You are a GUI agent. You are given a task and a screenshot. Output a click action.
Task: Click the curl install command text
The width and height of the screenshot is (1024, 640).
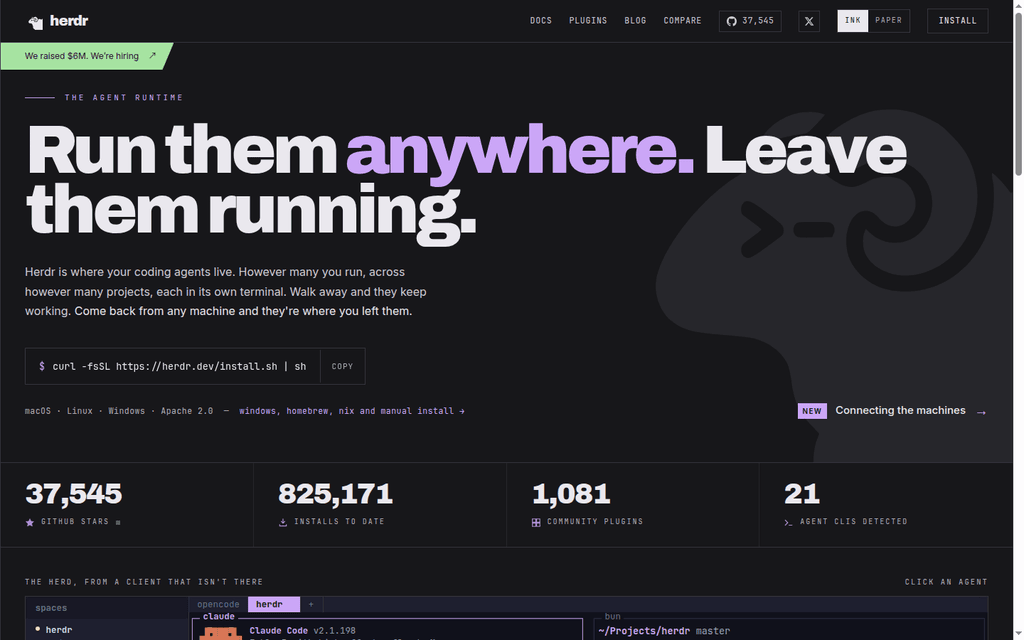coord(179,366)
